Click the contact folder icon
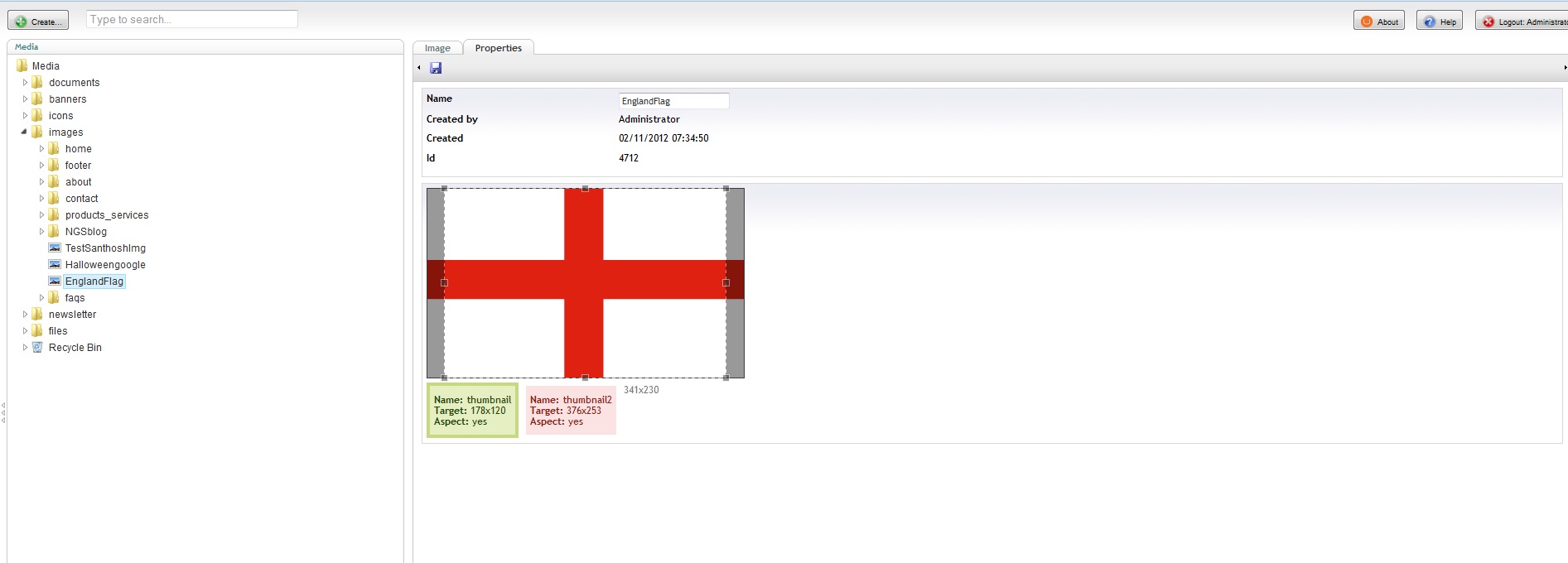 54,198
